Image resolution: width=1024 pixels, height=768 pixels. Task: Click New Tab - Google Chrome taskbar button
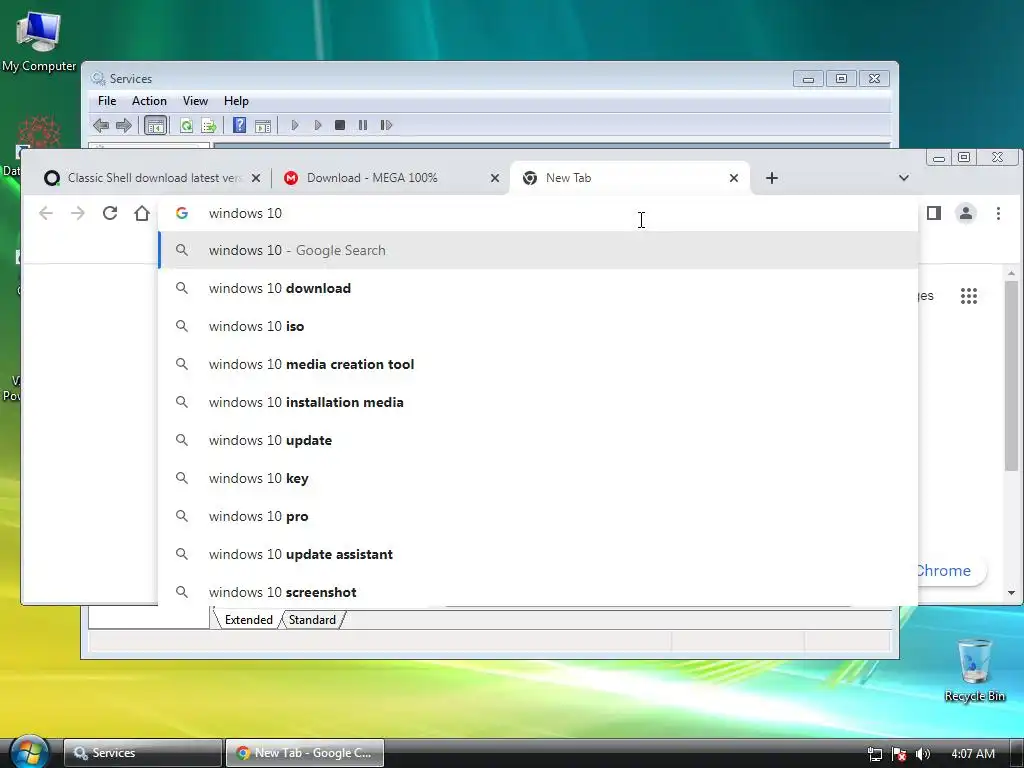tap(304, 753)
